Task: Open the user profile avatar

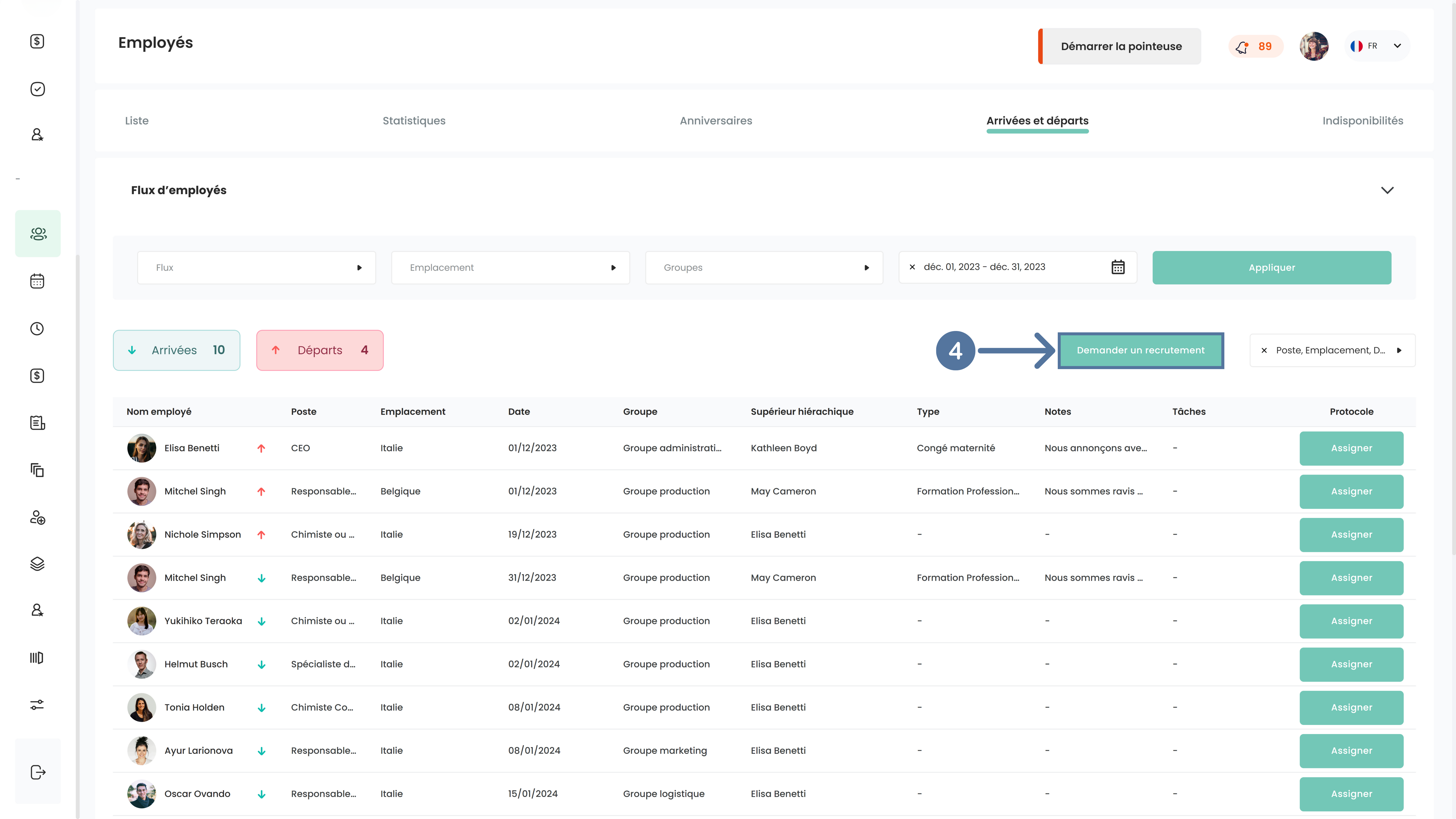Action: pyautogui.click(x=1314, y=46)
